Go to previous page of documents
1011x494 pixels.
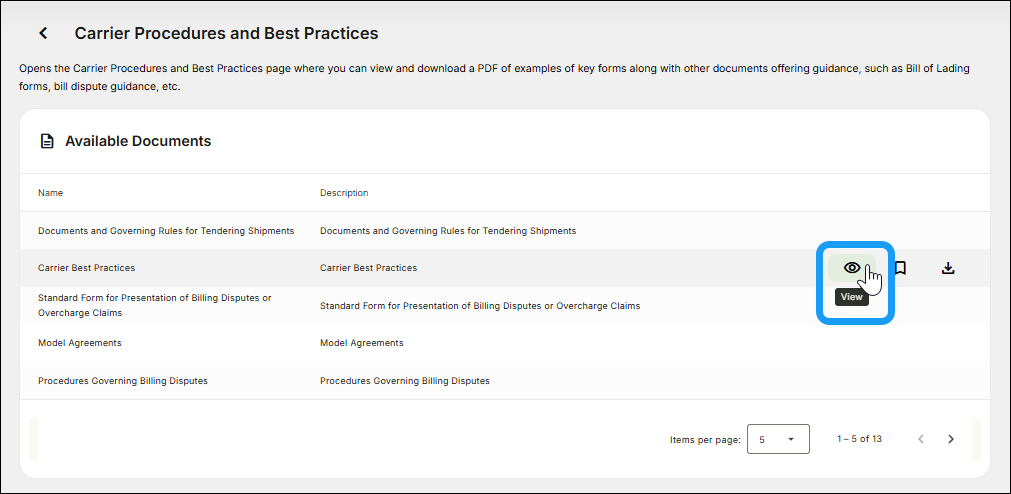(921, 439)
